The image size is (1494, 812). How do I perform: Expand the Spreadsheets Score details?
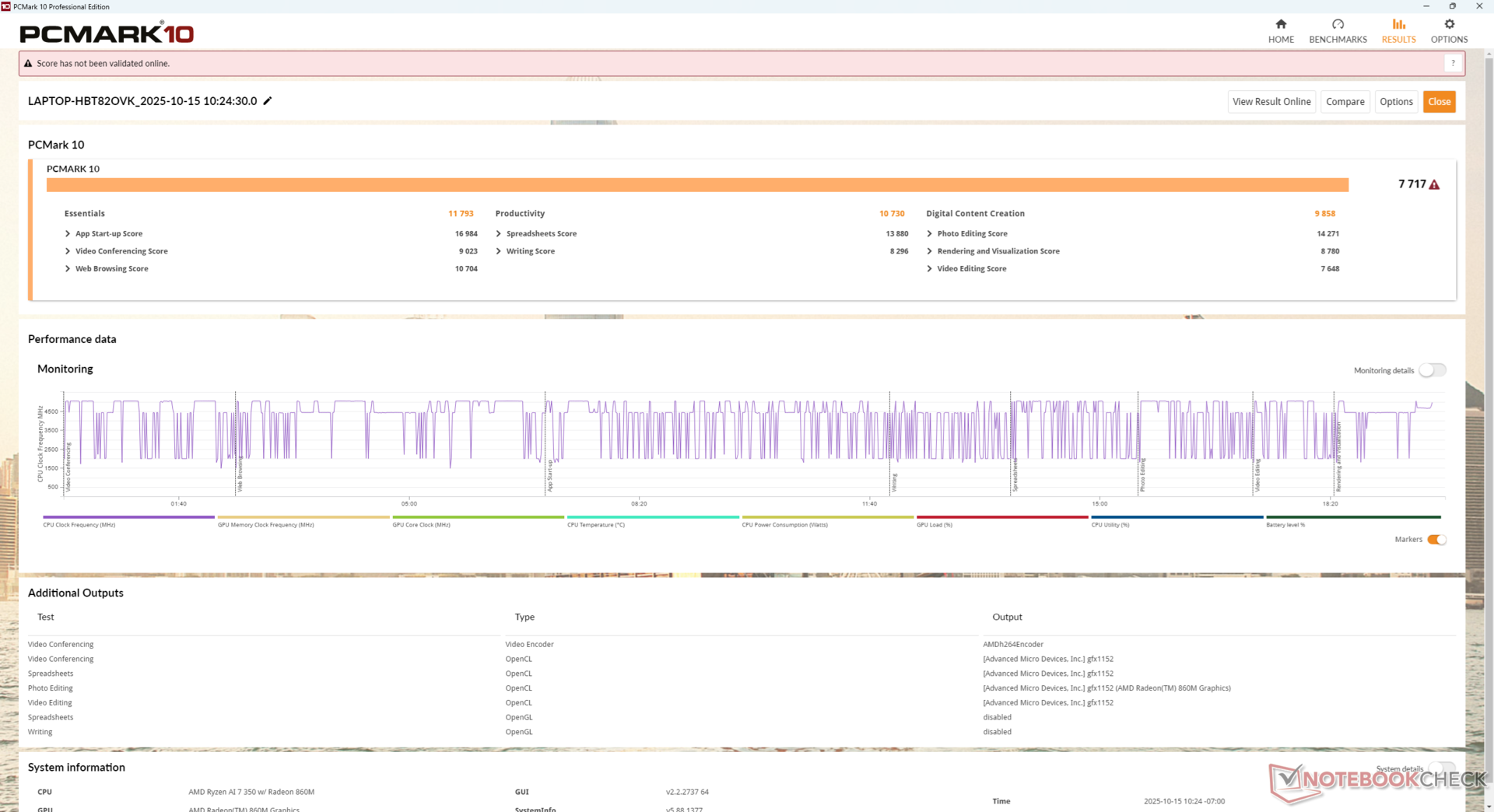click(x=499, y=233)
